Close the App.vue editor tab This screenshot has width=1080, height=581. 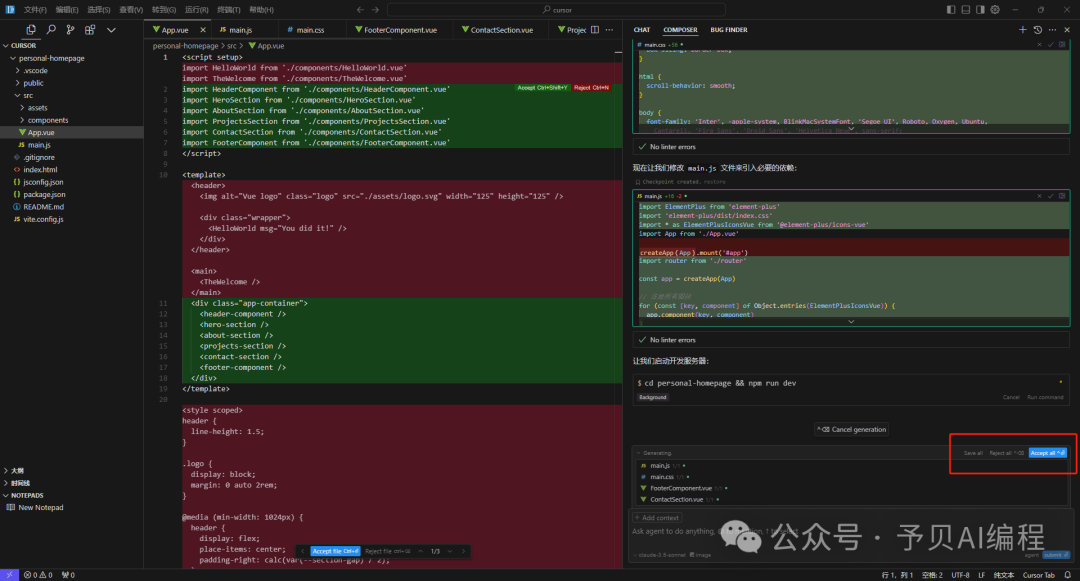pos(202,30)
